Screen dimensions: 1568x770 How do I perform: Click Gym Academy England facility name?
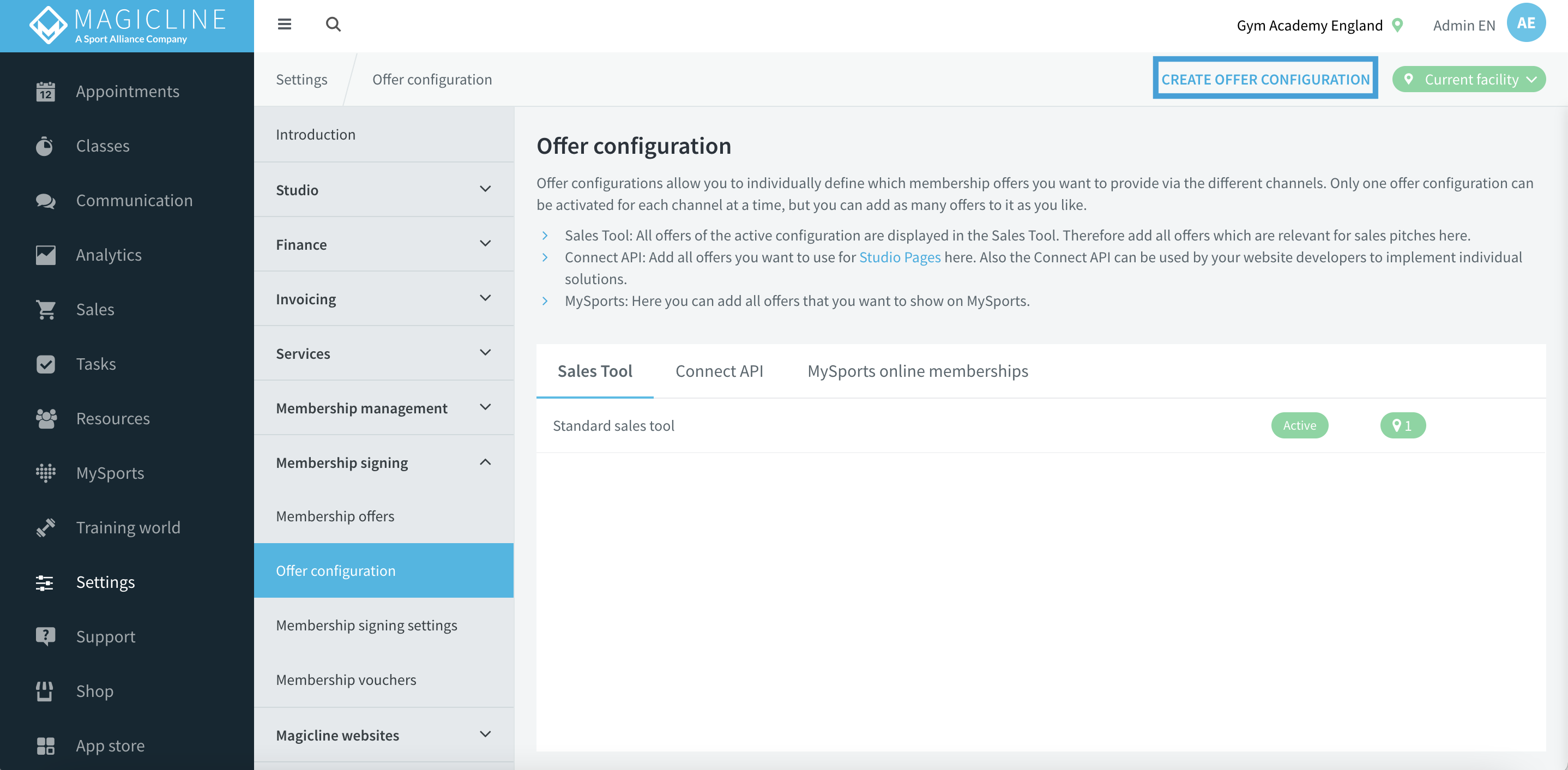tap(1310, 25)
